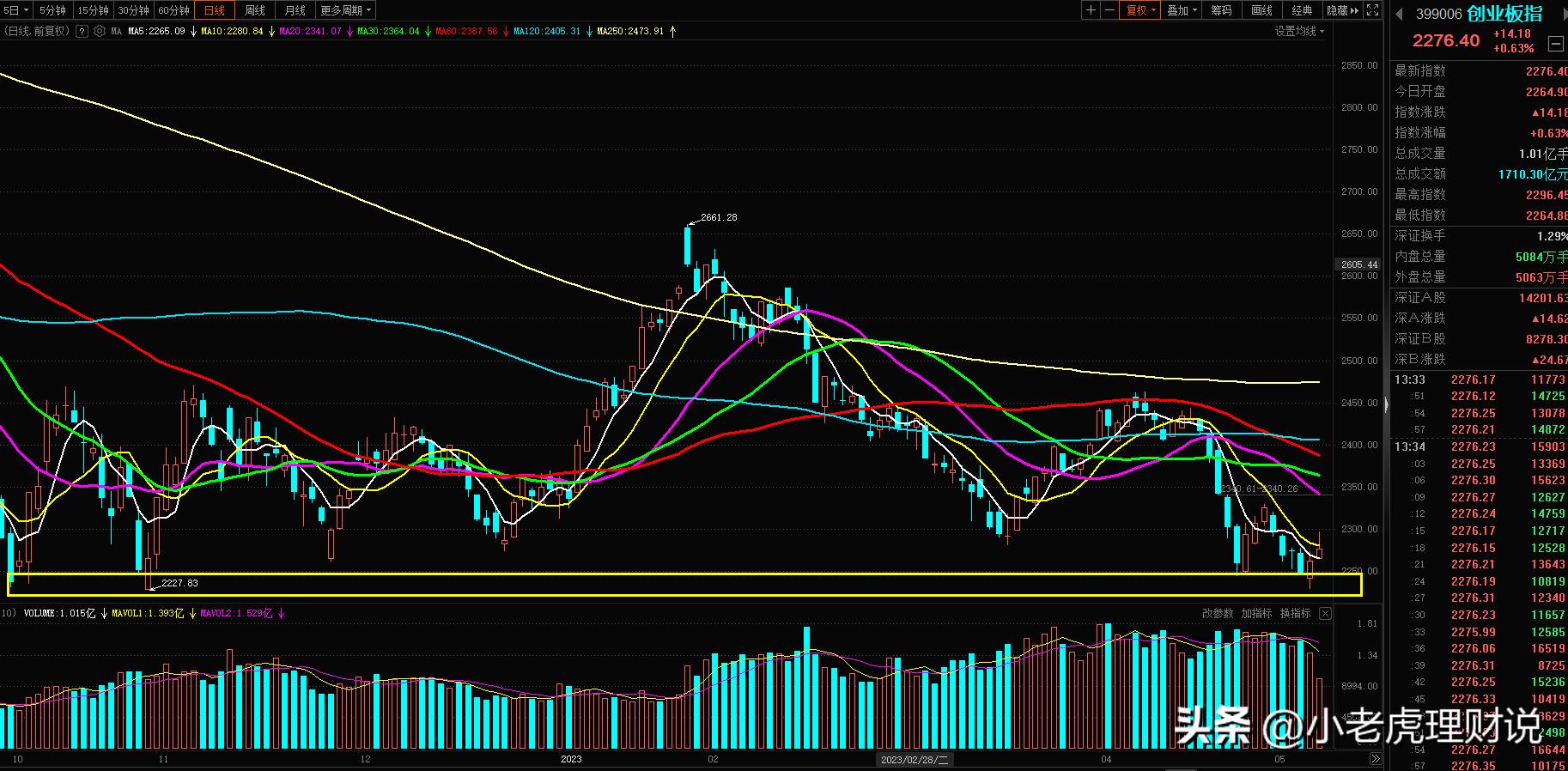Switch to the 15分钟 chart tab
Screen dimensions: 1568x771
(93, 10)
